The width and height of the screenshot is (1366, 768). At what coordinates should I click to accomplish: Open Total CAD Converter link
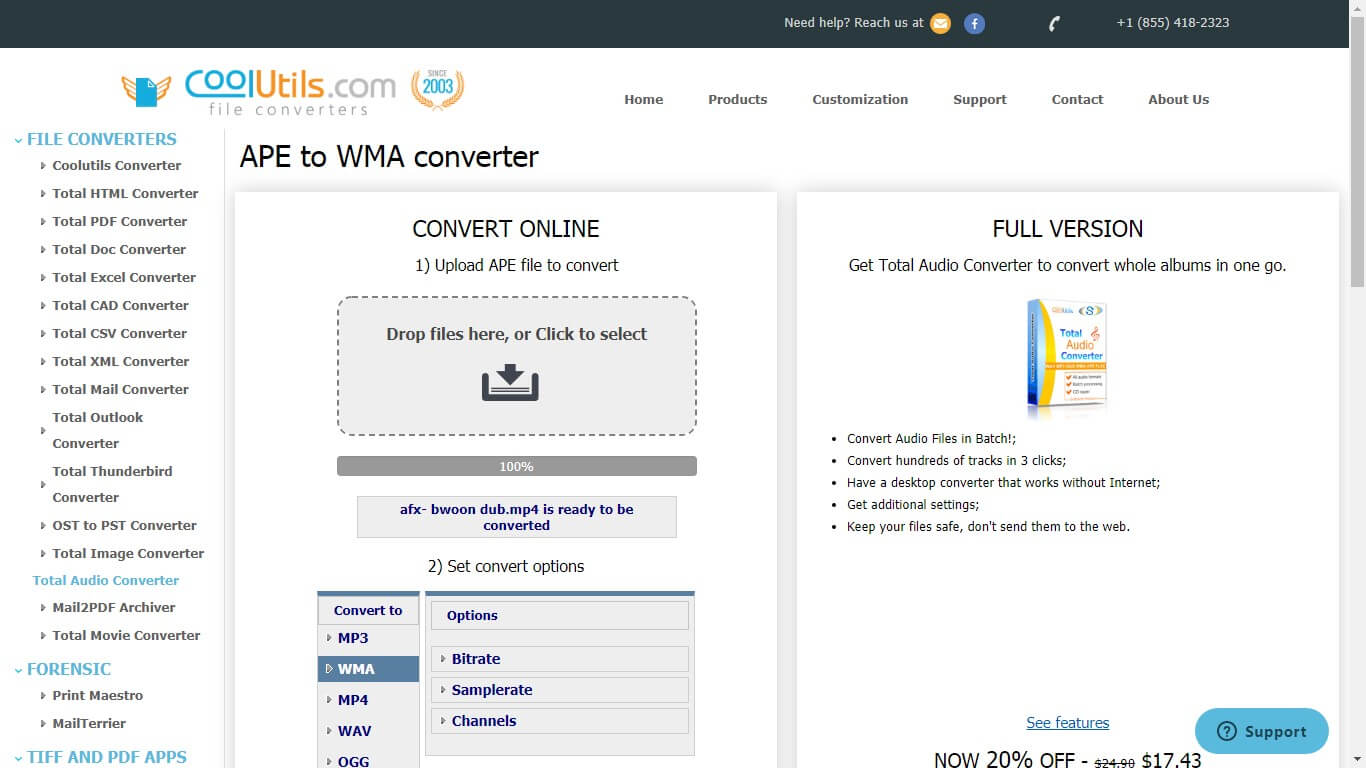120,306
